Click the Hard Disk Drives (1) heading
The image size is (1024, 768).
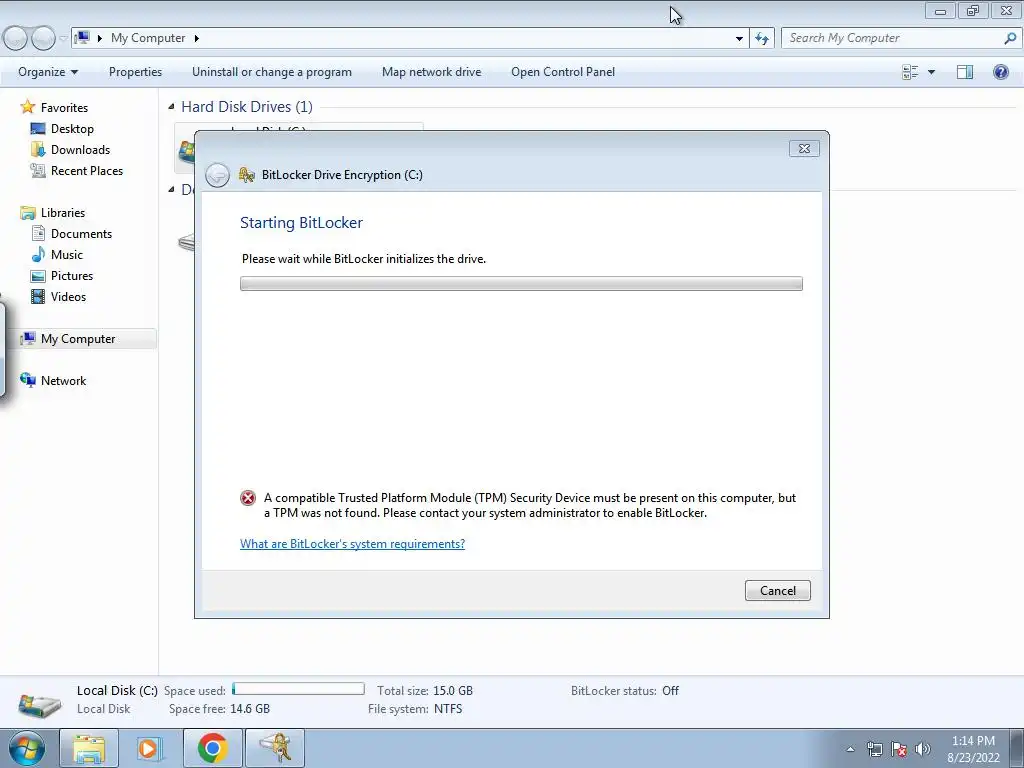coord(247,106)
